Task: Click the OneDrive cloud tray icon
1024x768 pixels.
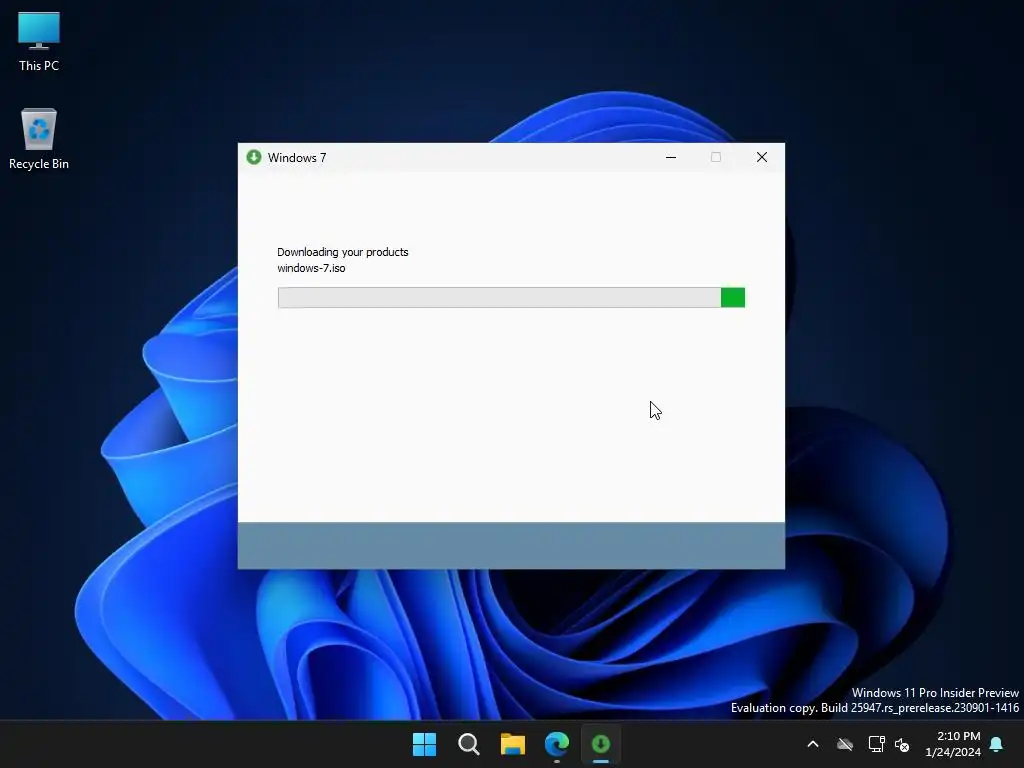Action: [845, 744]
